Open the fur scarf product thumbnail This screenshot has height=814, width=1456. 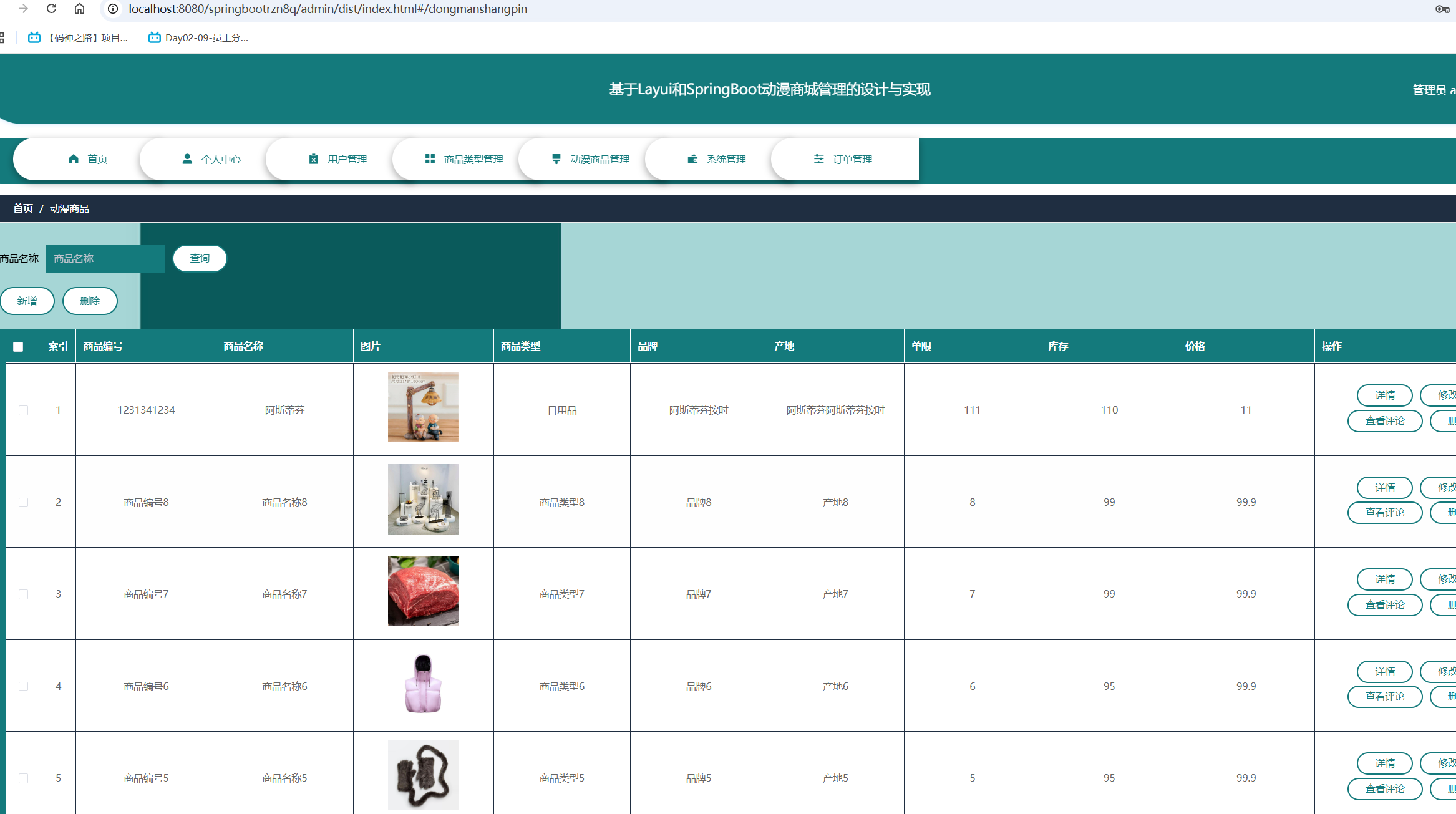point(423,775)
